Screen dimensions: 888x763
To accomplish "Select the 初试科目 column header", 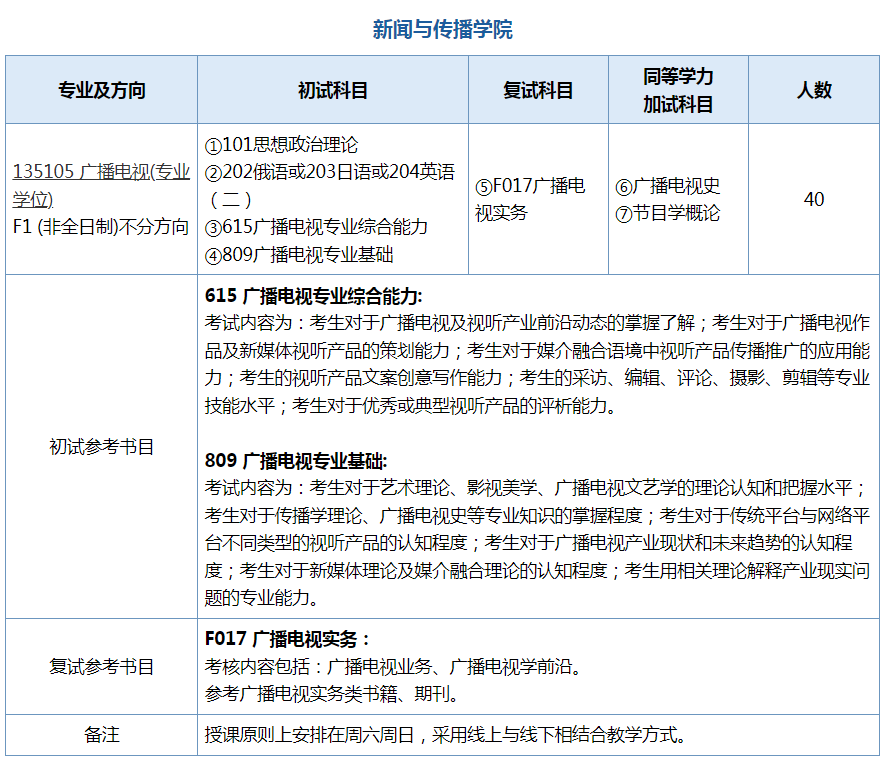I will click(333, 90).
